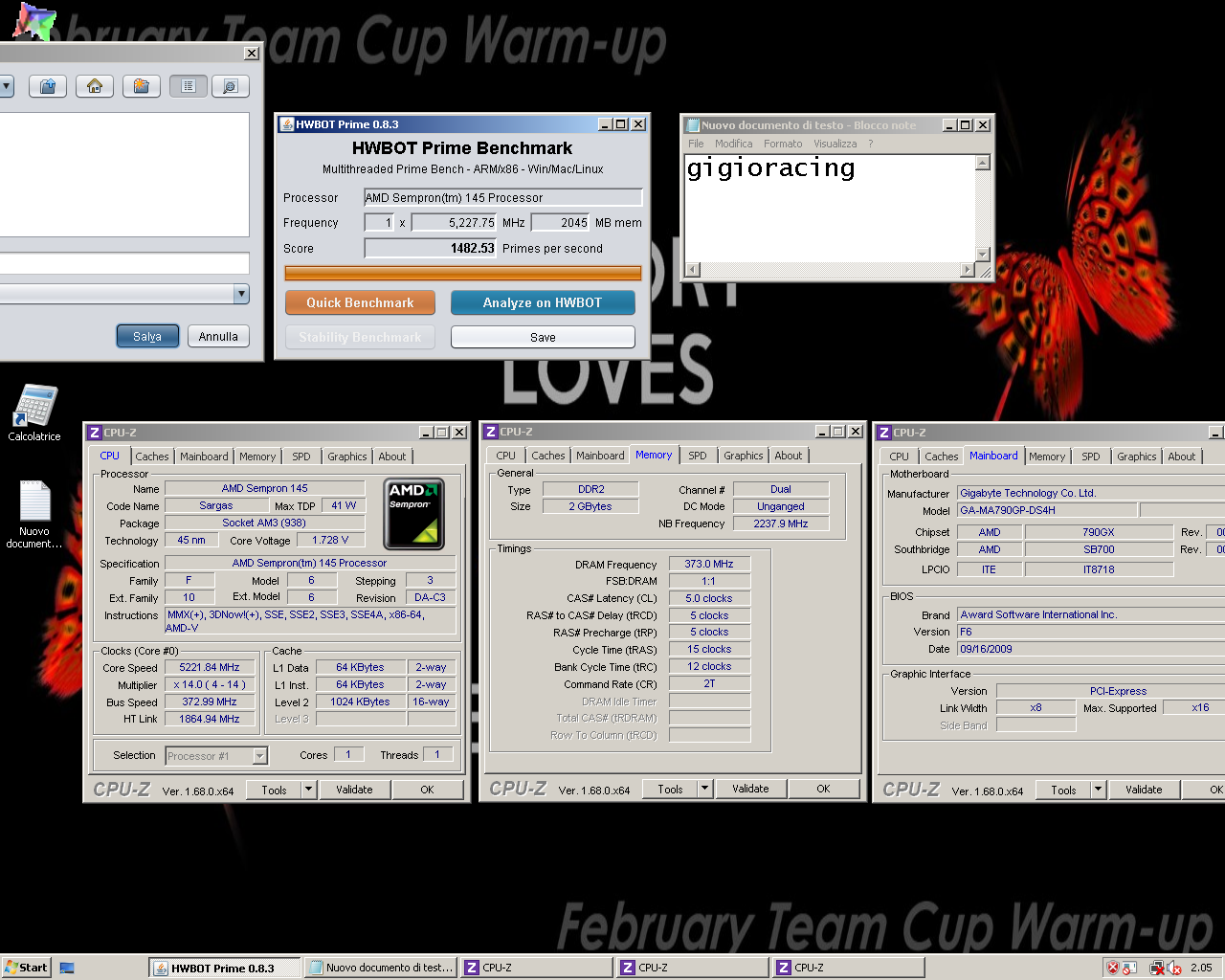Click the Core Speed 5221.84 MHz value

coord(210,667)
